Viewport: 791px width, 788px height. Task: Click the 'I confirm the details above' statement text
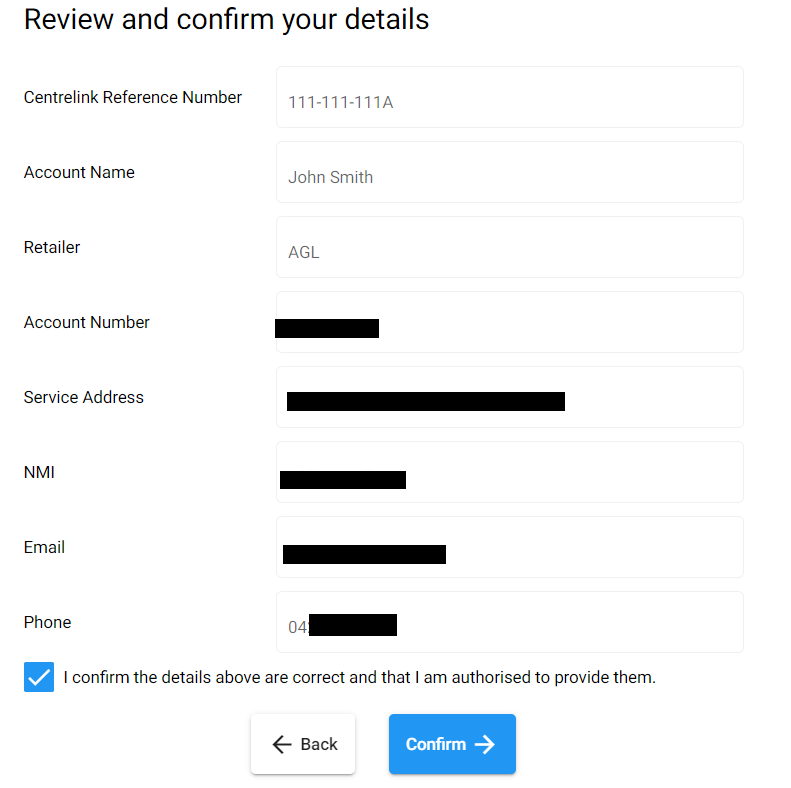359,677
